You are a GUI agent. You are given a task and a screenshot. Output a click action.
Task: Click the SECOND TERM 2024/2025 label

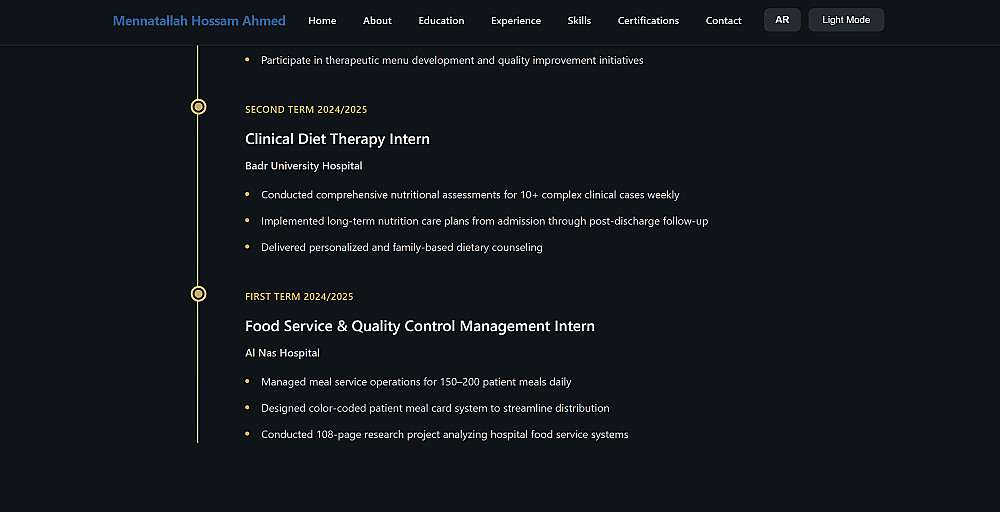pos(299,110)
